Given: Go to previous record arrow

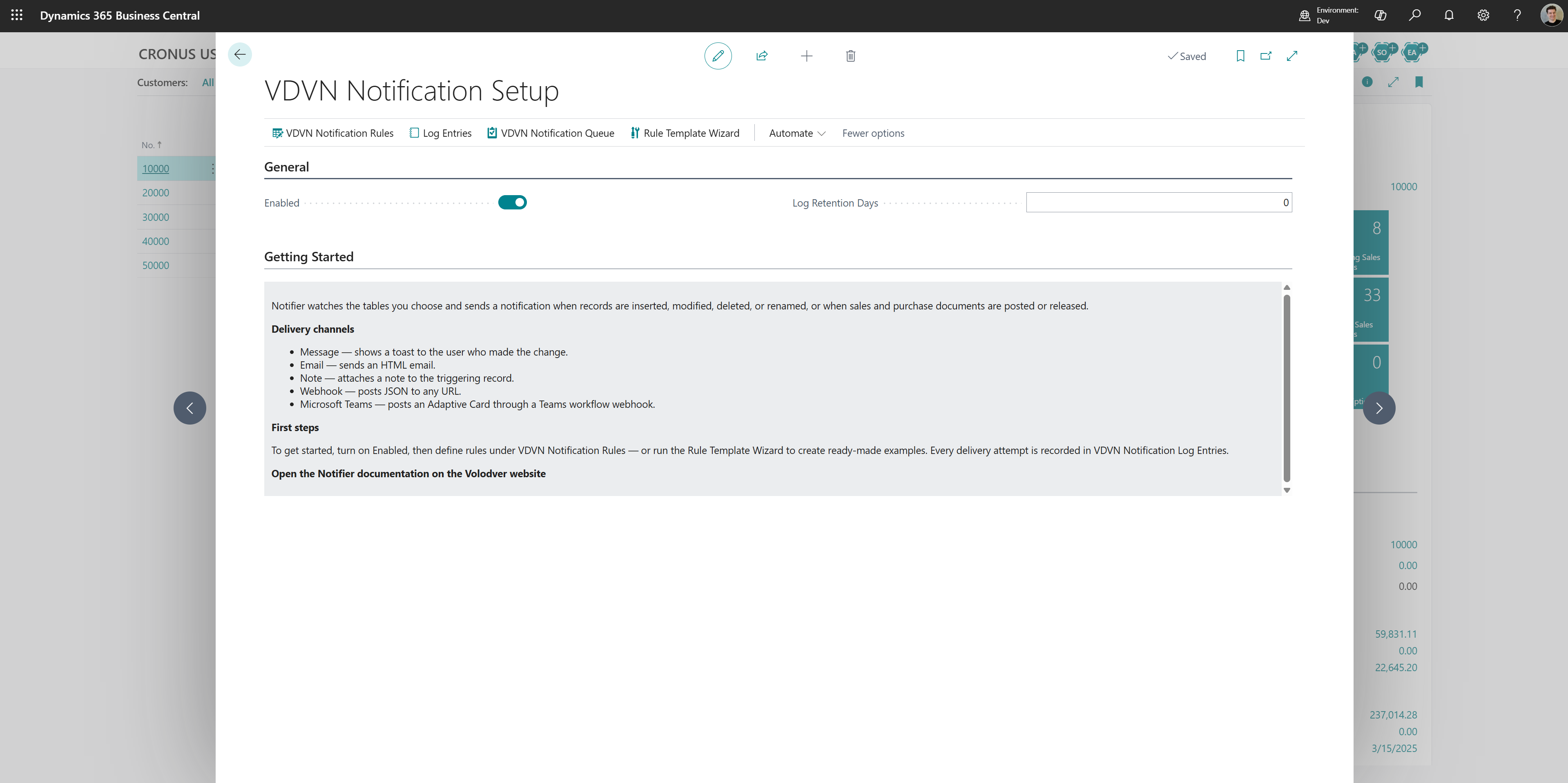Looking at the screenshot, I should coord(190,407).
